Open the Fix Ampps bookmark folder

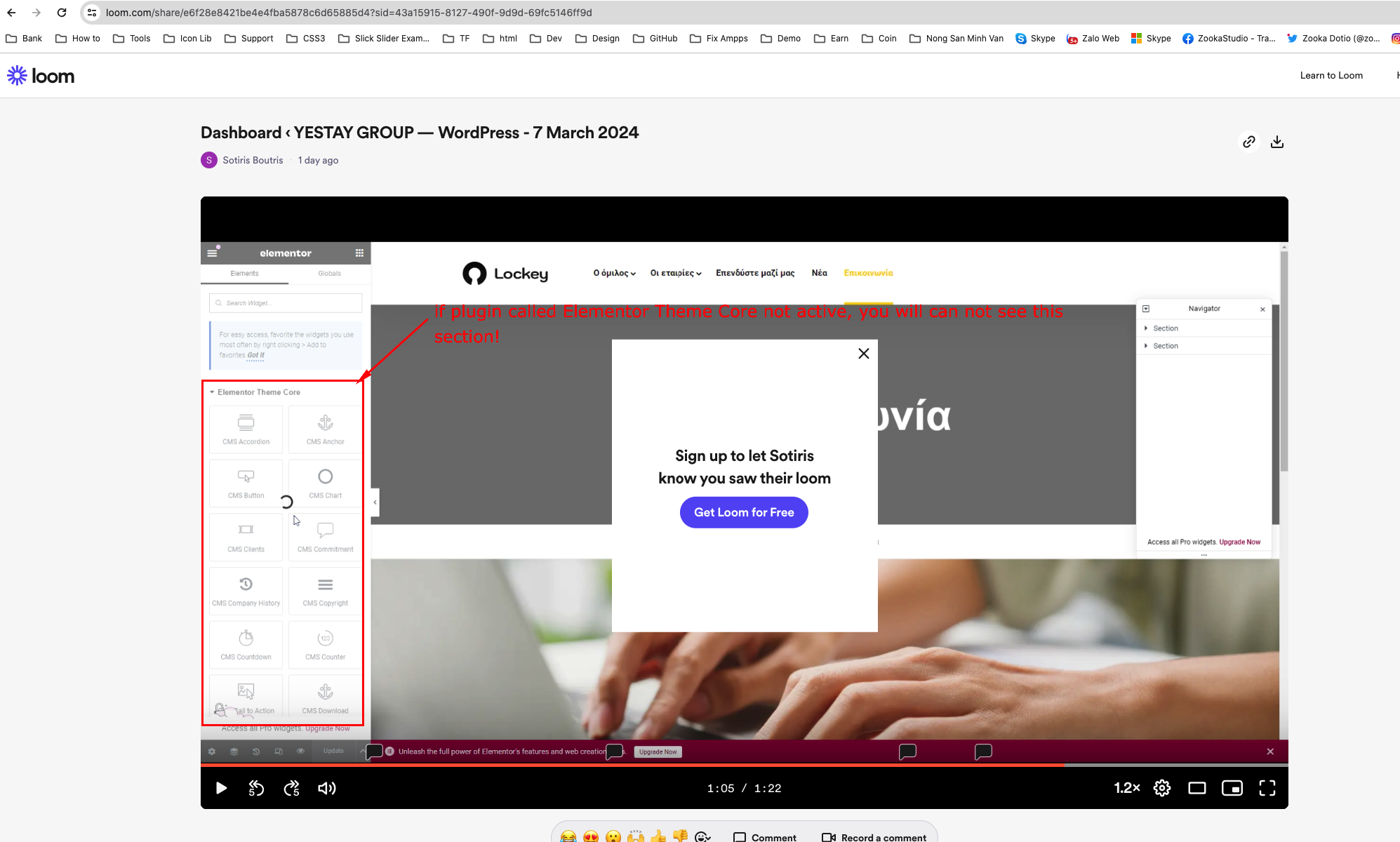click(x=719, y=39)
